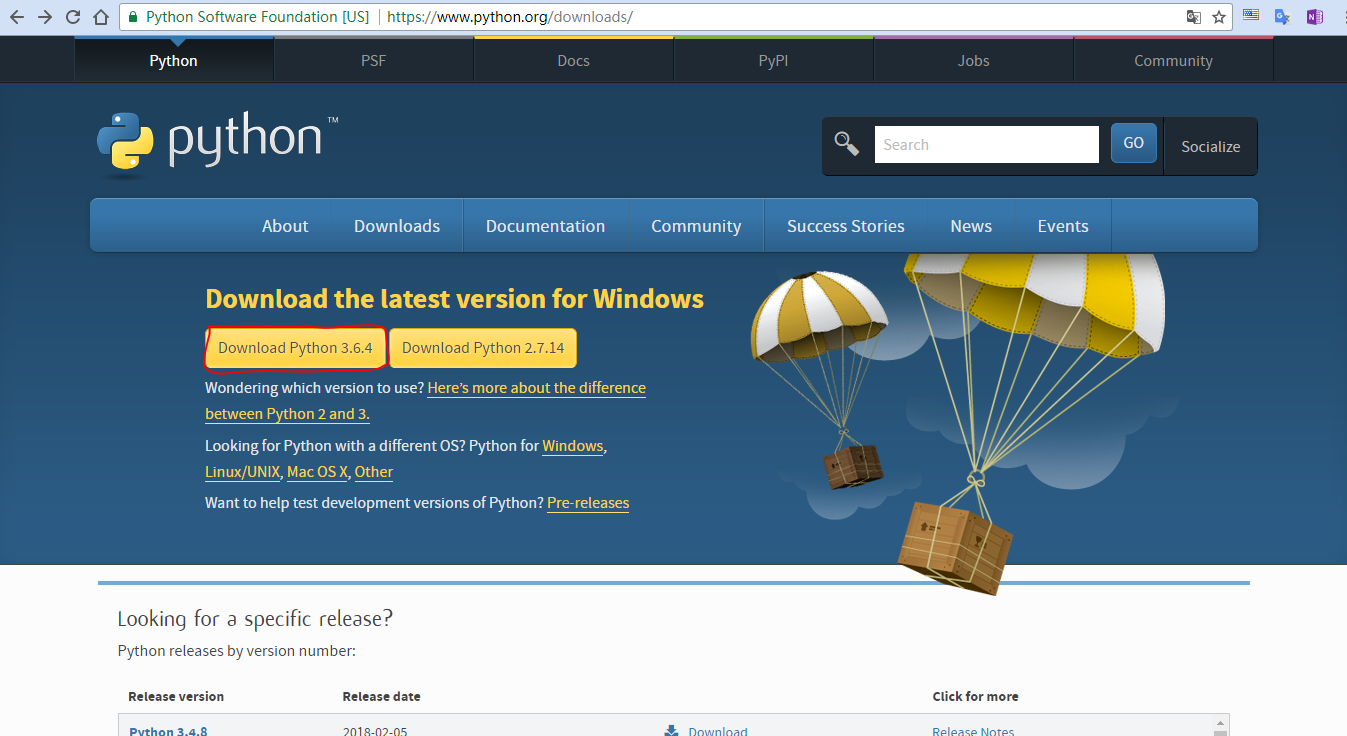The width and height of the screenshot is (1347, 736).
Task: Go back with browser back arrow
Action: tap(17, 17)
